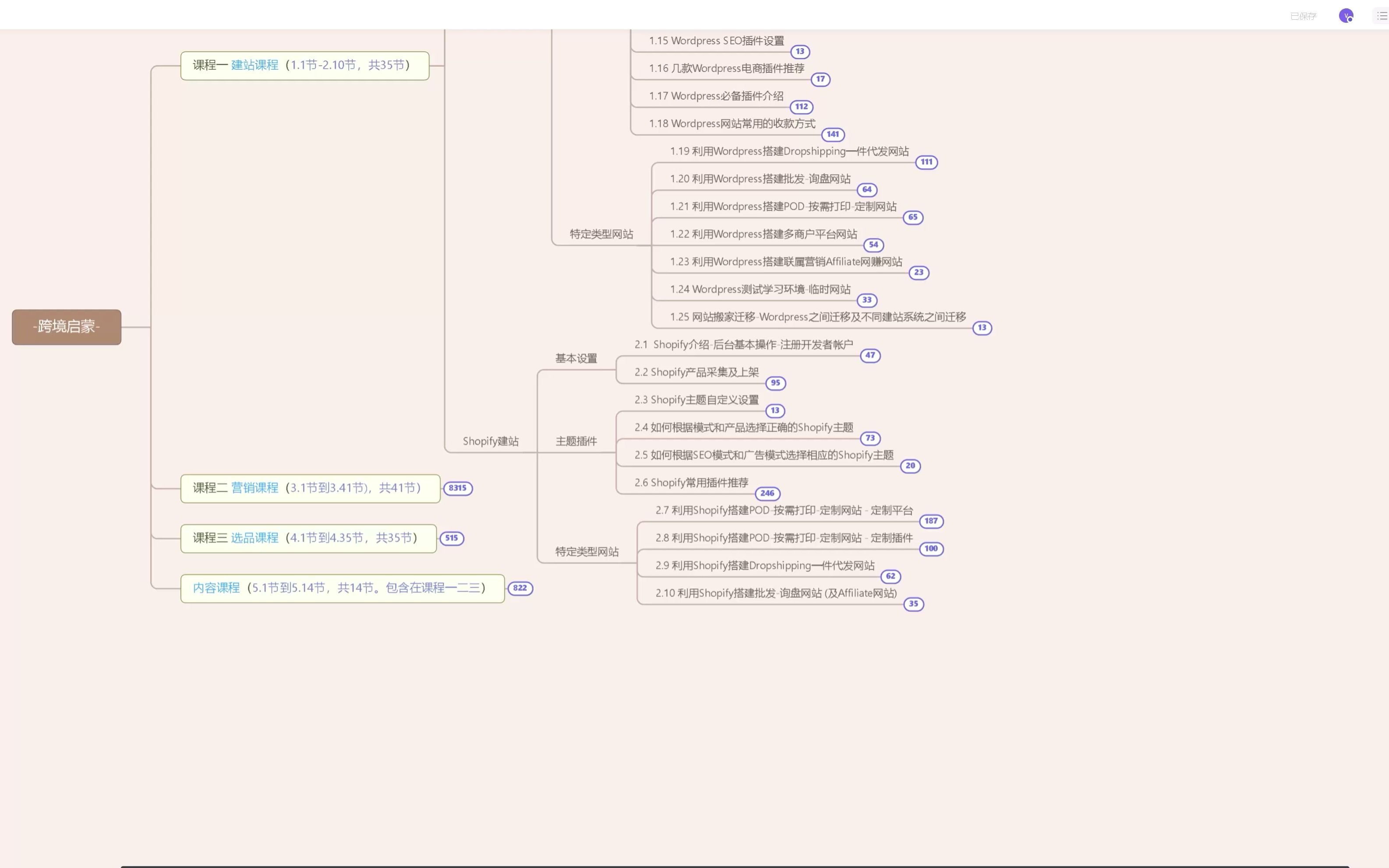Select node 2.8 定制插件
The image size is (1389, 868).
click(x=784, y=537)
